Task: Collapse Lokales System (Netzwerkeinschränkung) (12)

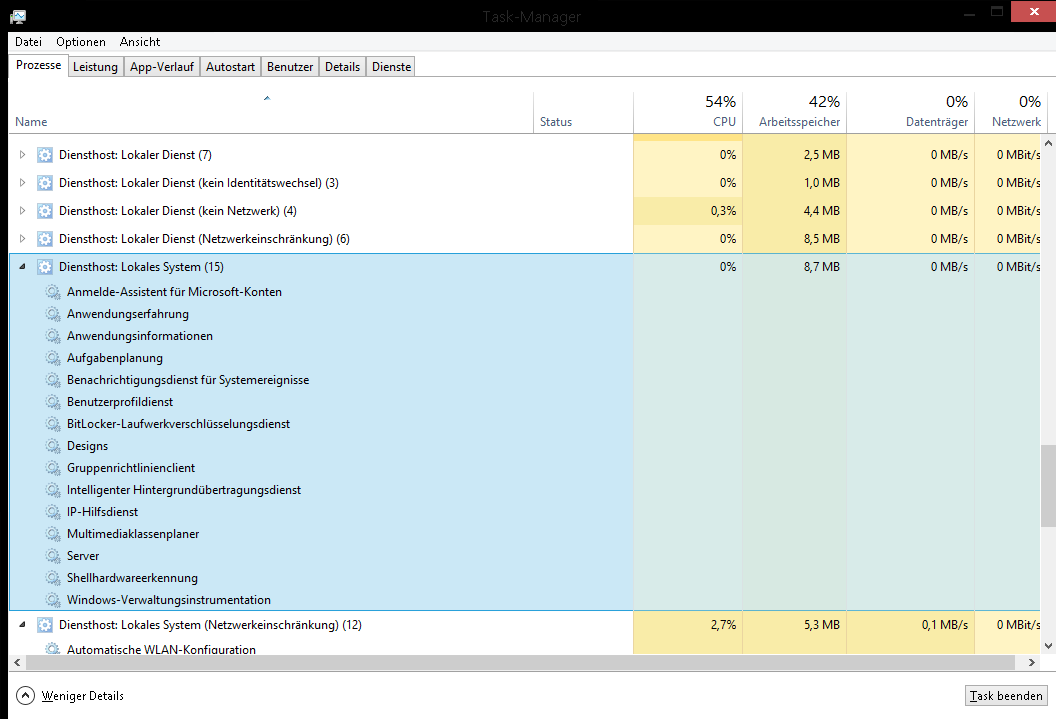Action: [22, 625]
